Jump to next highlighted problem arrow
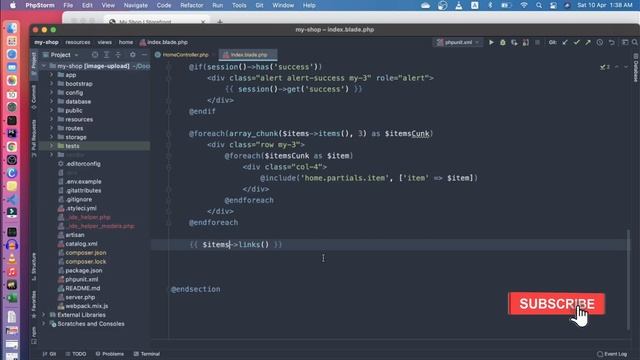 point(626,67)
